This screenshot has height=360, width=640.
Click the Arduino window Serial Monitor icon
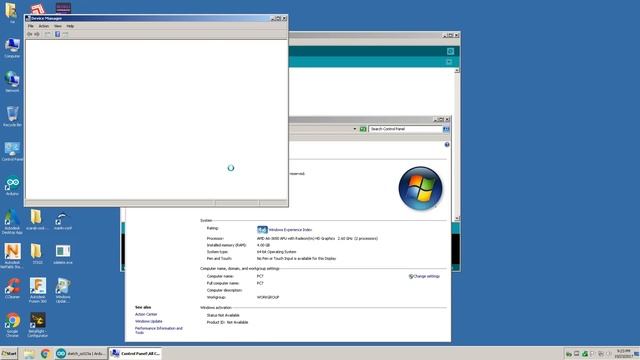tap(450, 51)
